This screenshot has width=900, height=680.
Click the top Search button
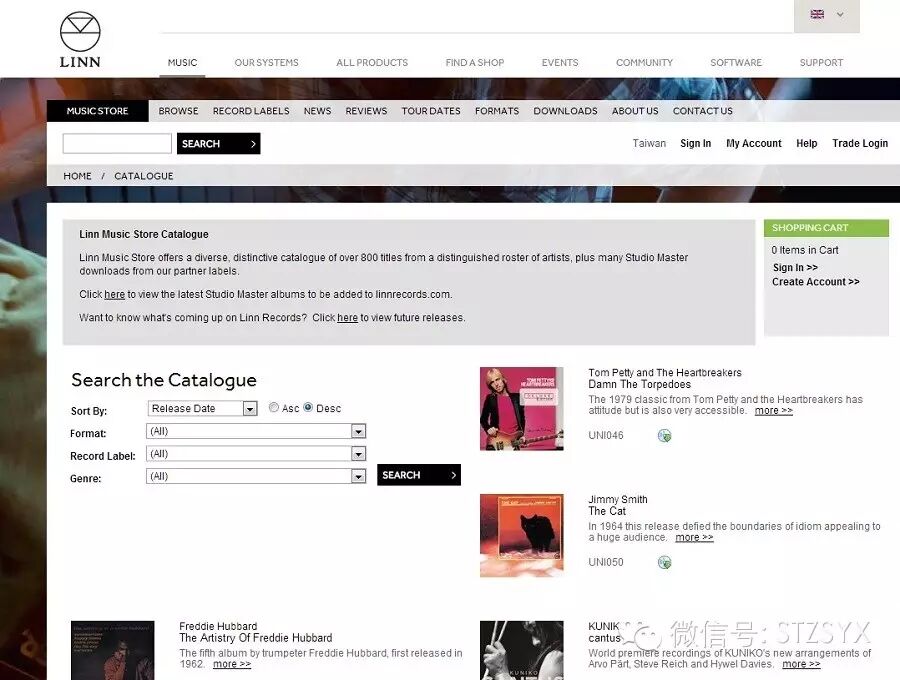[x=219, y=143]
